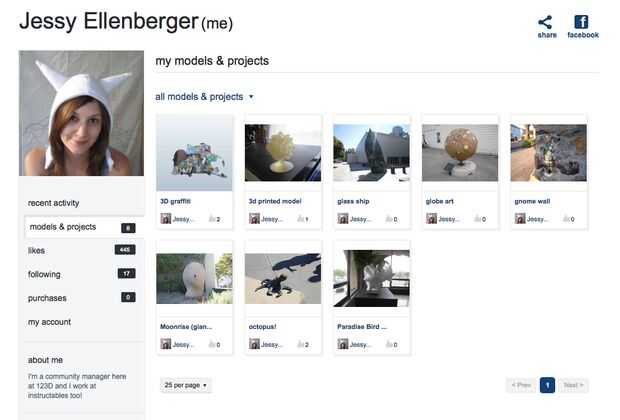Click like icon on 3d printed model card
The height and width of the screenshot is (420, 620).
pos(301,219)
